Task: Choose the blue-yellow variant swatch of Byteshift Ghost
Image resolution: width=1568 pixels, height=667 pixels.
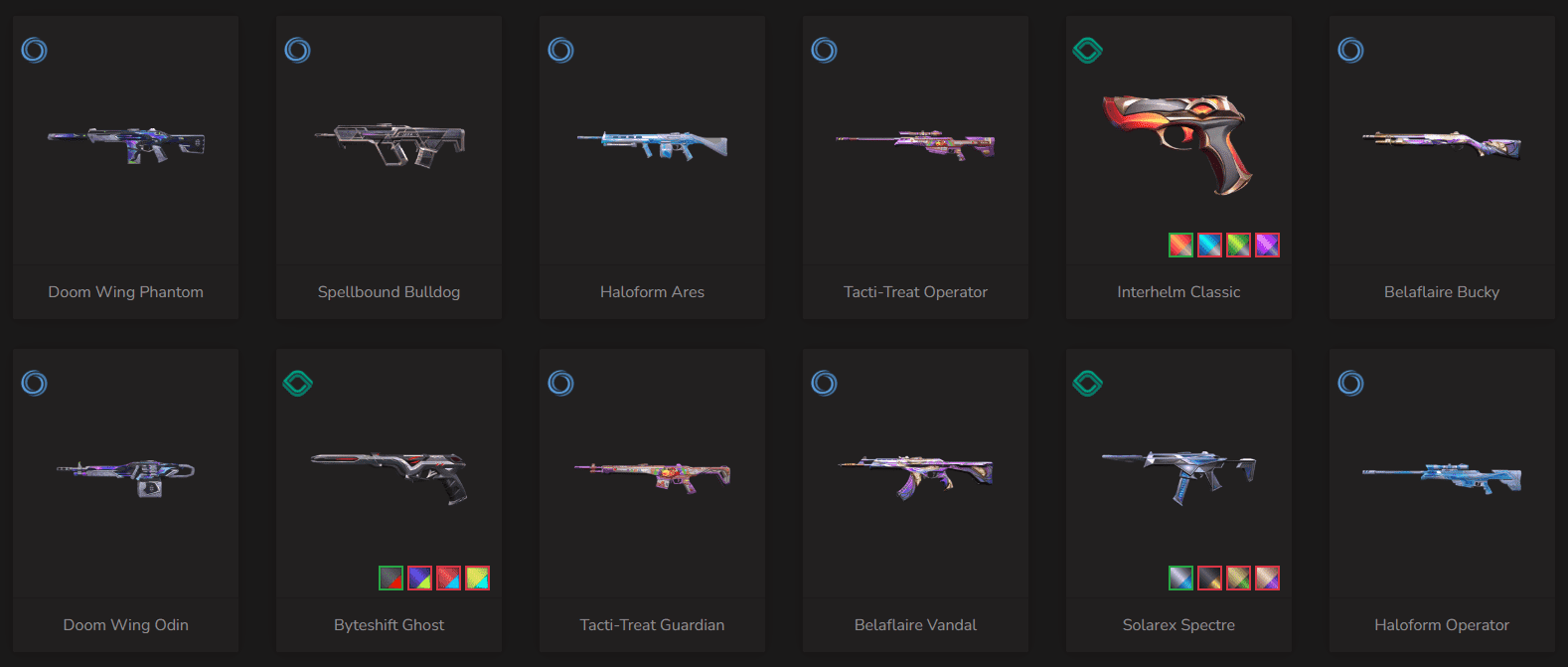Action: coord(419,578)
